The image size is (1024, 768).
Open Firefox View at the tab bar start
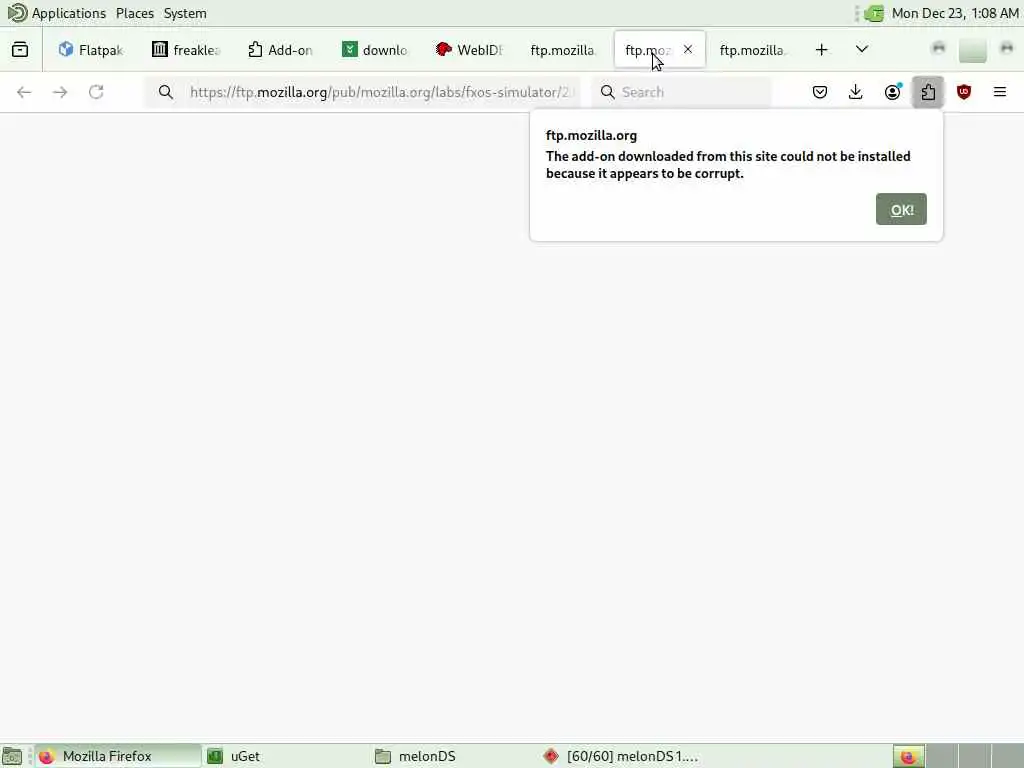pyautogui.click(x=20, y=50)
